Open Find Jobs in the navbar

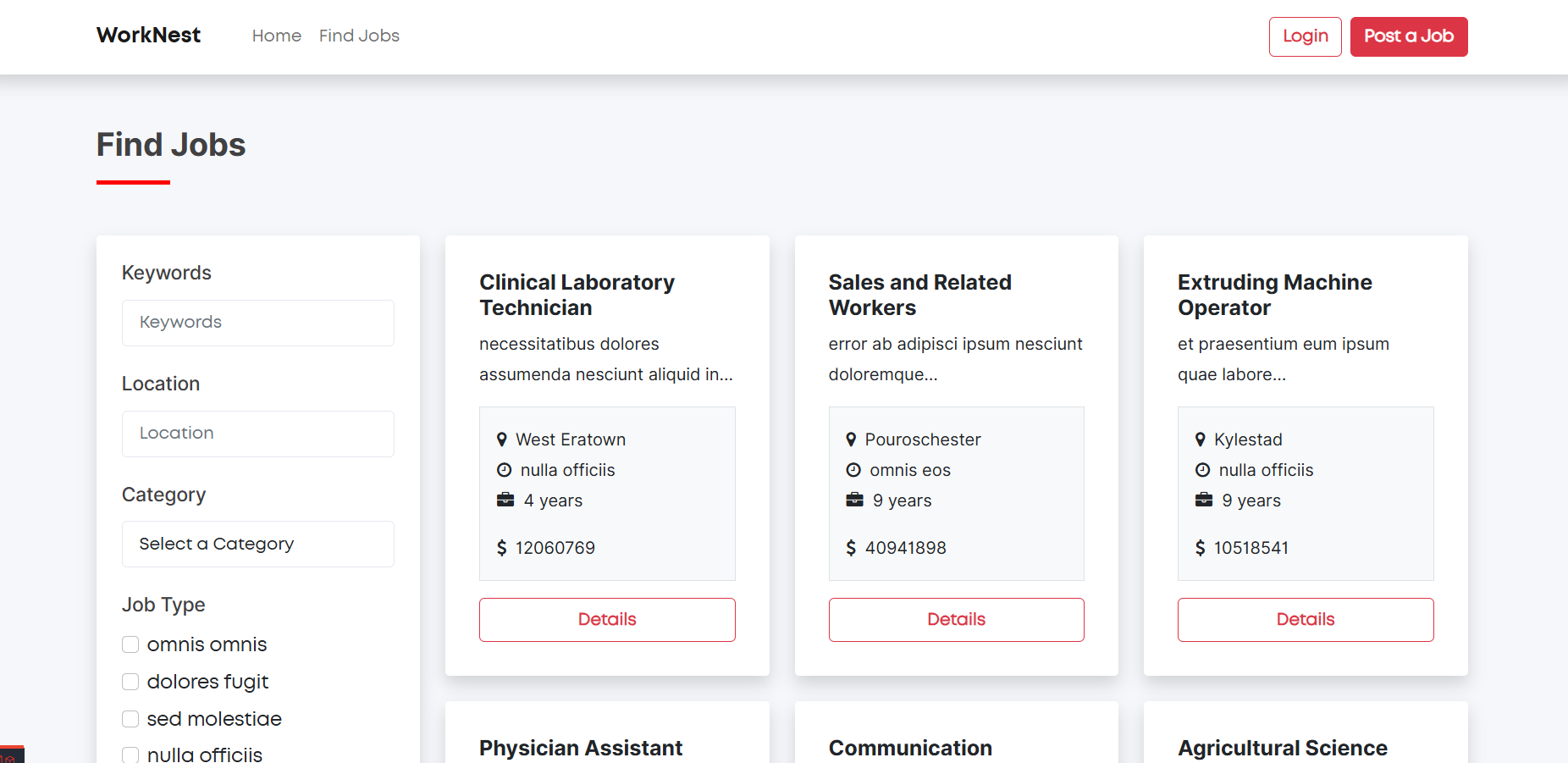[x=359, y=36]
